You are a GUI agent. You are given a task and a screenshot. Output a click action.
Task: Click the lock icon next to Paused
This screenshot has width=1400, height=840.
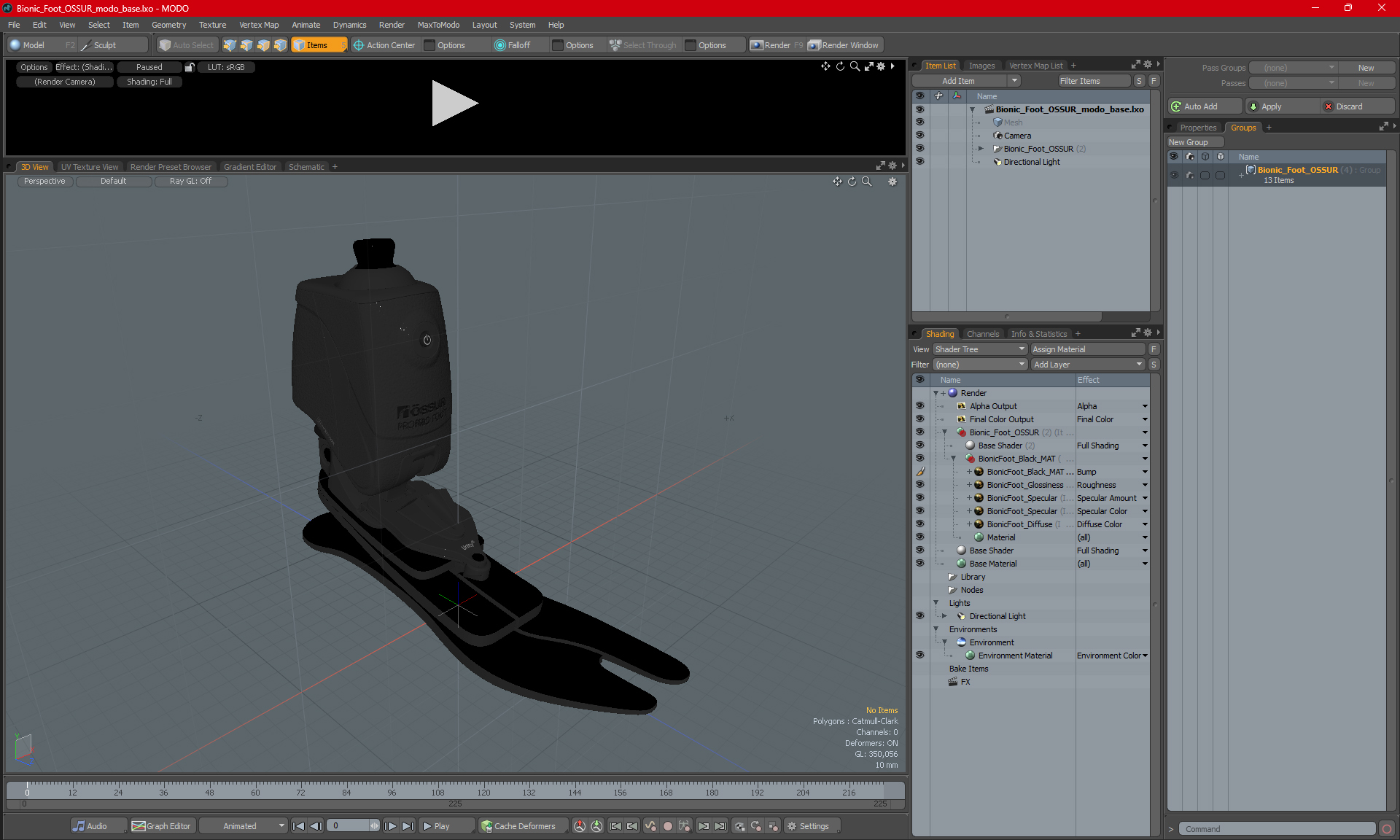tap(190, 67)
